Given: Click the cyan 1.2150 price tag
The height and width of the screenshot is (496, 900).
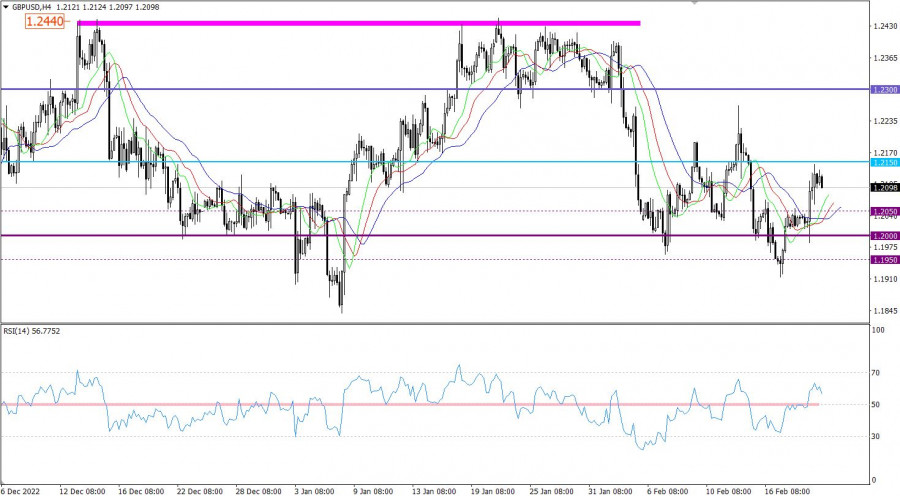Looking at the screenshot, I should [x=884, y=162].
